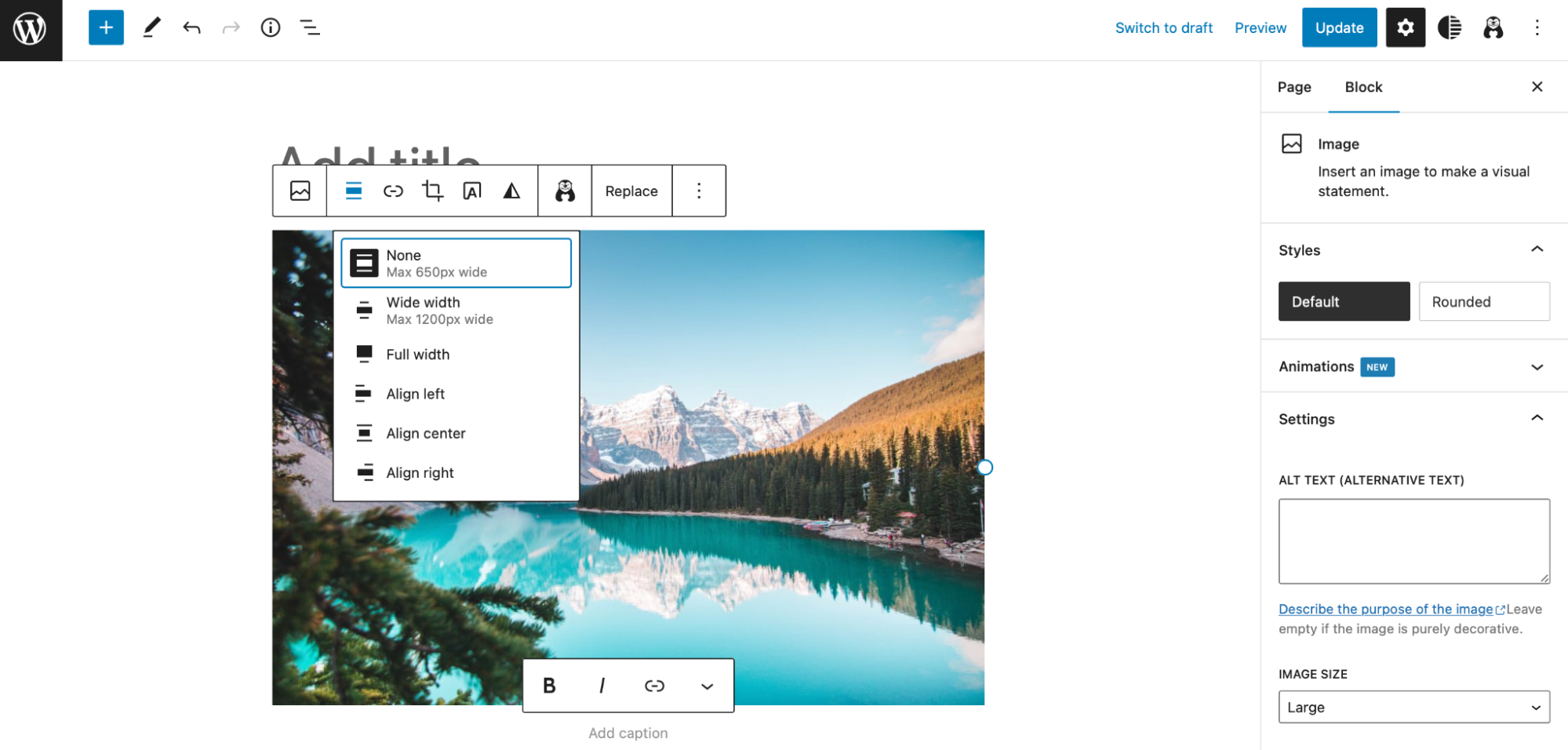Viewport: 1568px width, 750px height.
Task: Collapse the Settings panel
Action: (1413, 419)
